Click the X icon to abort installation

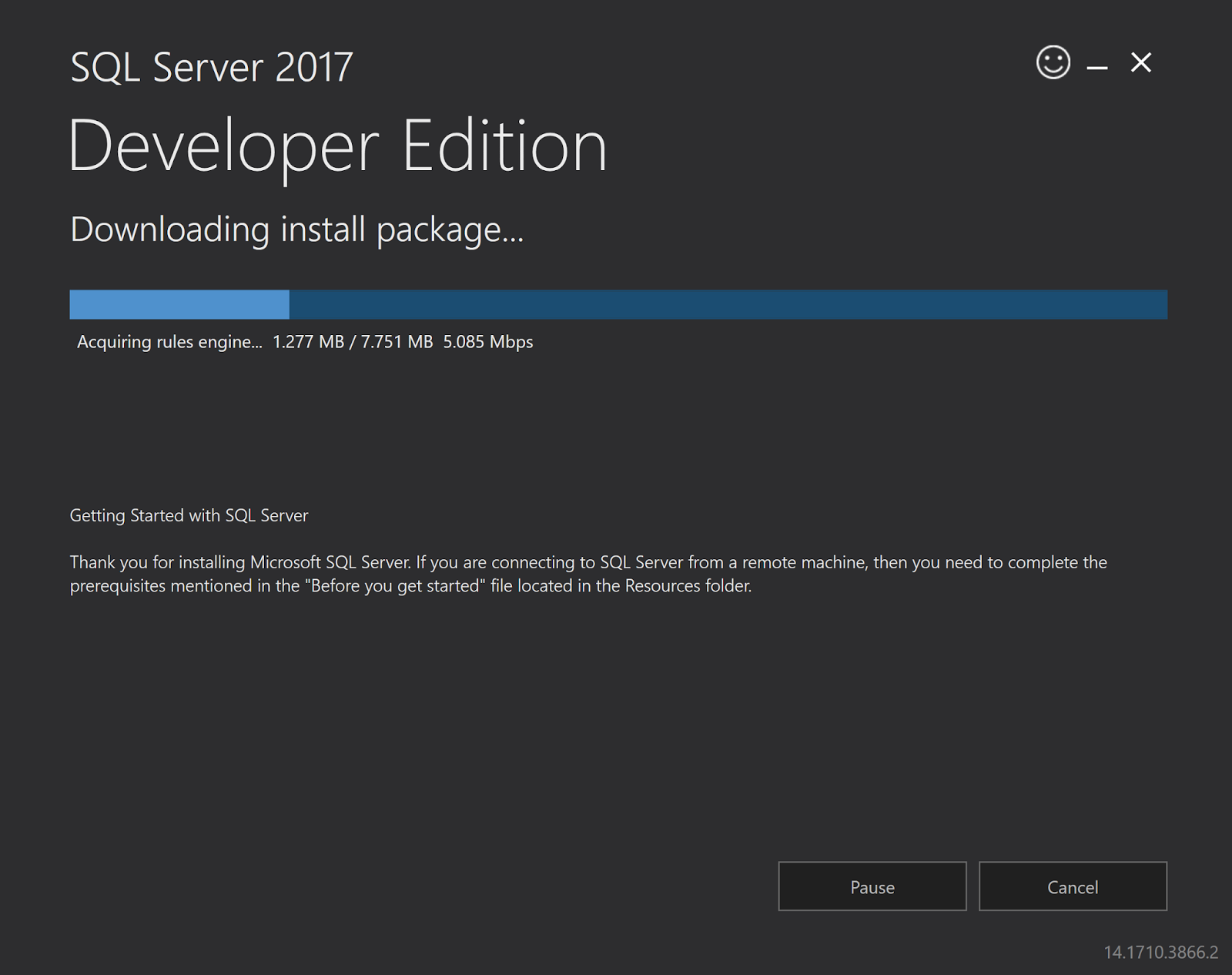coord(1141,63)
